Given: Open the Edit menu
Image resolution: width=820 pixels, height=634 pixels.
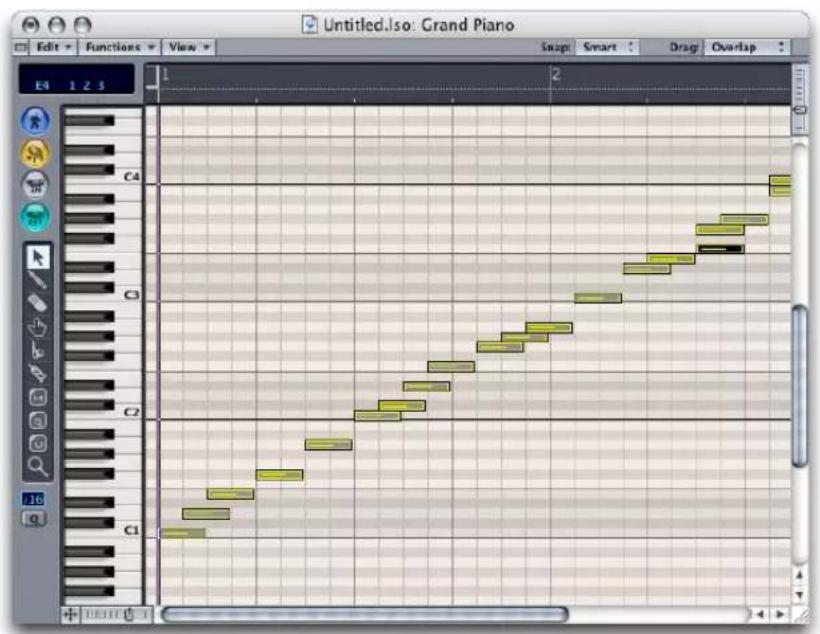Looking at the screenshot, I should tap(53, 47).
